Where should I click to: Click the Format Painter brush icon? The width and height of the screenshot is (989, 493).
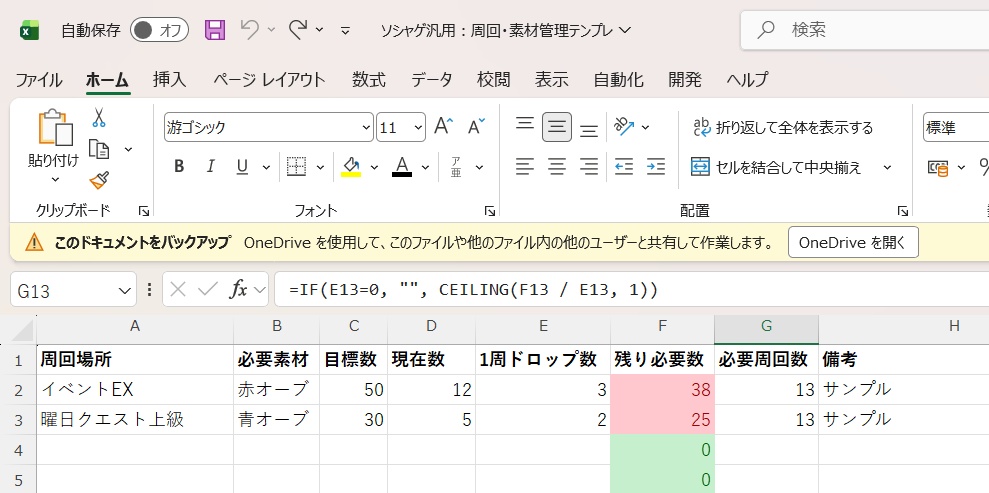[x=99, y=180]
